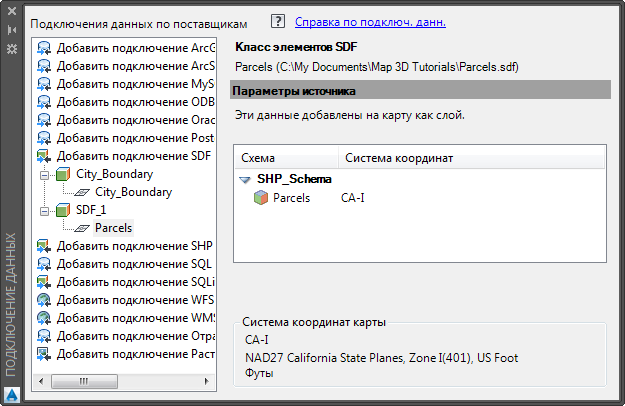Click the Система координат column header
The image size is (625, 406).
coord(399,158)
